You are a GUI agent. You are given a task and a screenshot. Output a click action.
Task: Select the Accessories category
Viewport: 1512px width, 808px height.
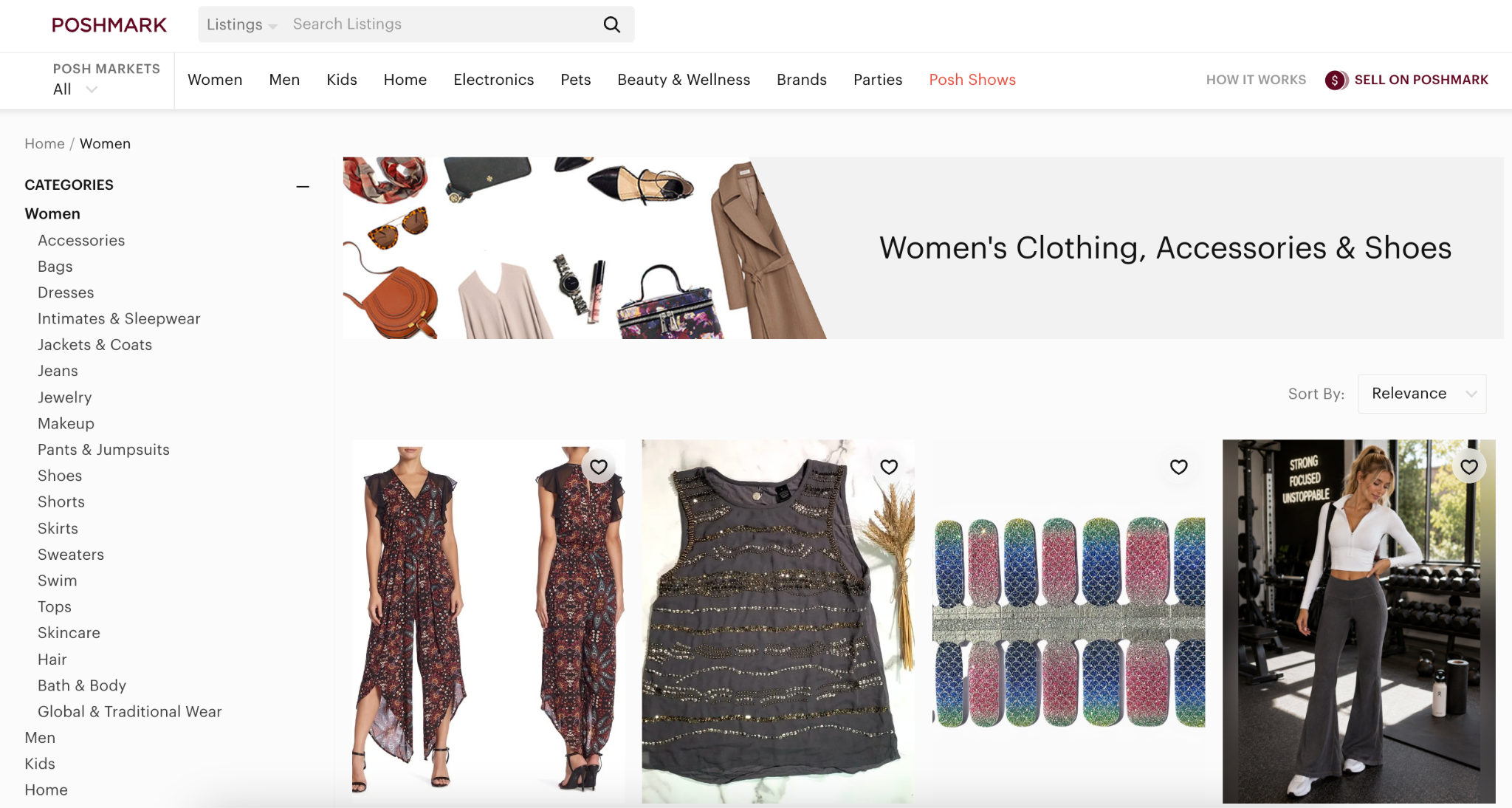click(81, 241)
